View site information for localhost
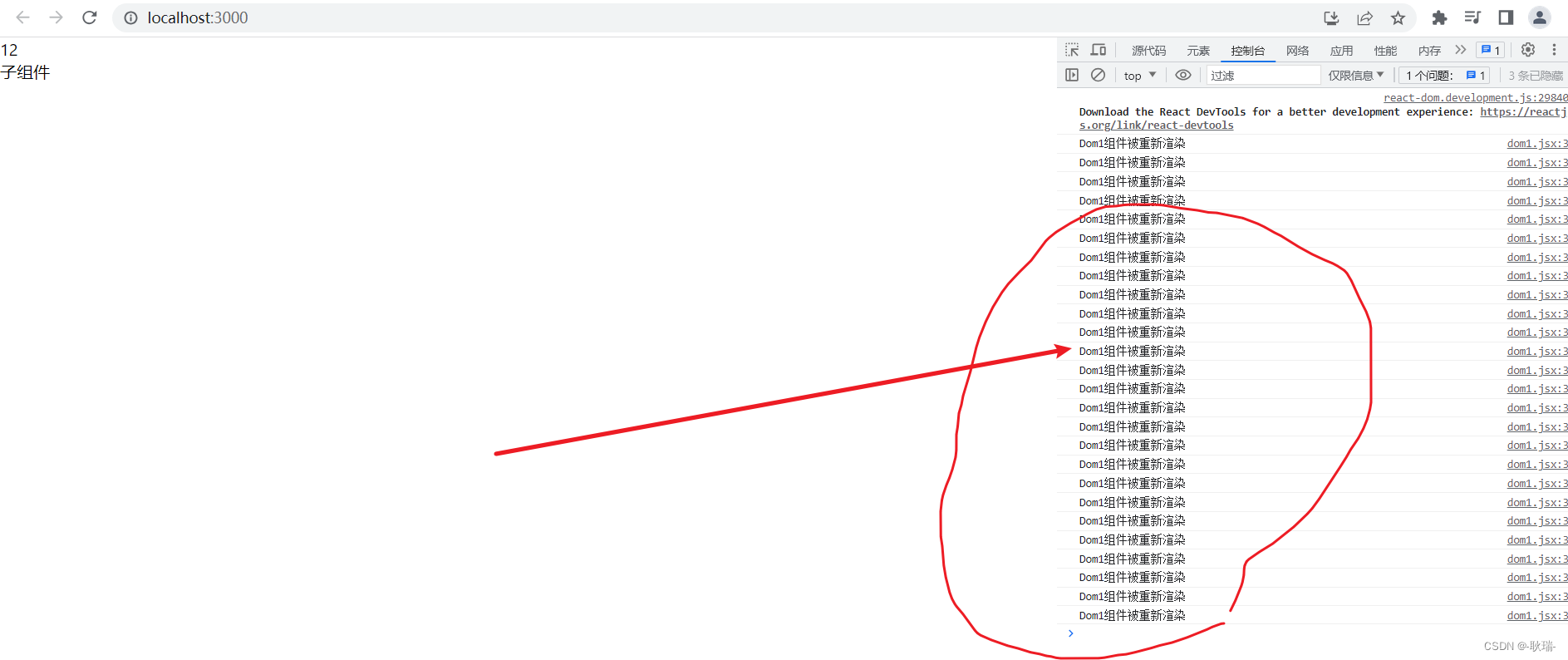The height and width of the screenshot is (660, 1568). click(x=131, y=17)
